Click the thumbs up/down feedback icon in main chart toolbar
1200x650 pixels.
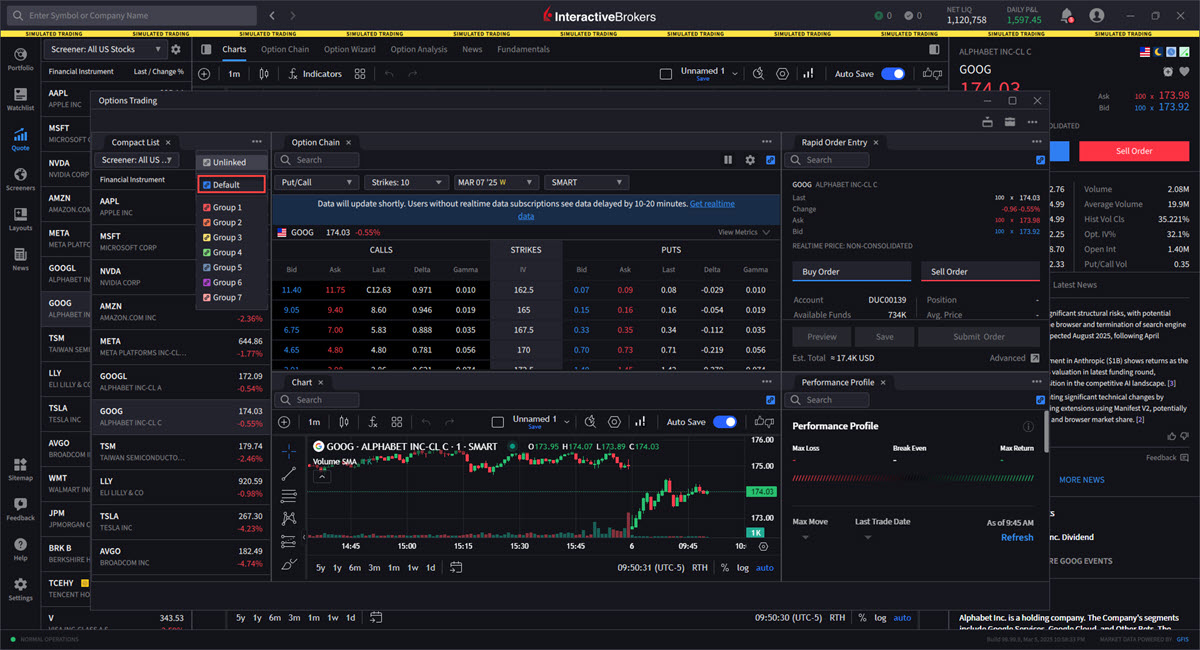click(x=933, y=74)
